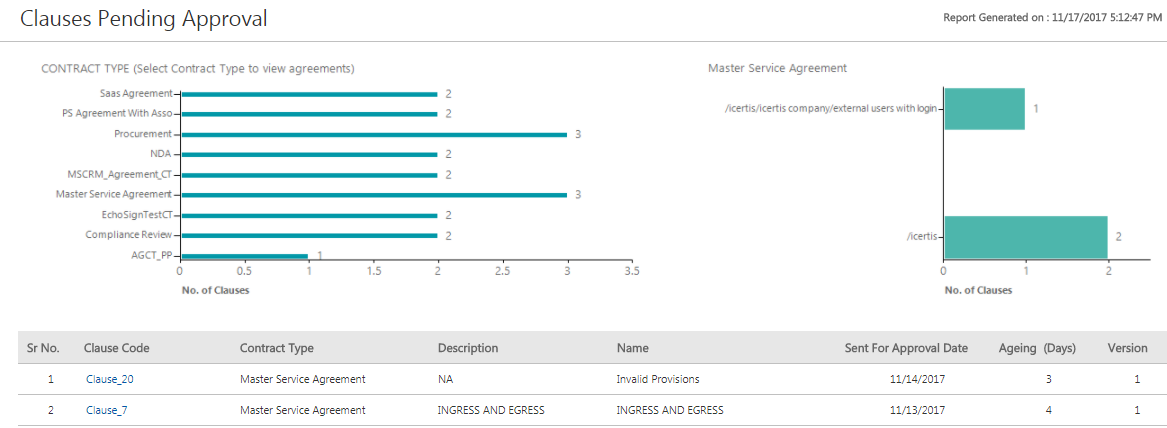Click the MSCRM_Agreement_CT bar
The height and width of the screenshot is (428, 1167).
click(308, 175)
